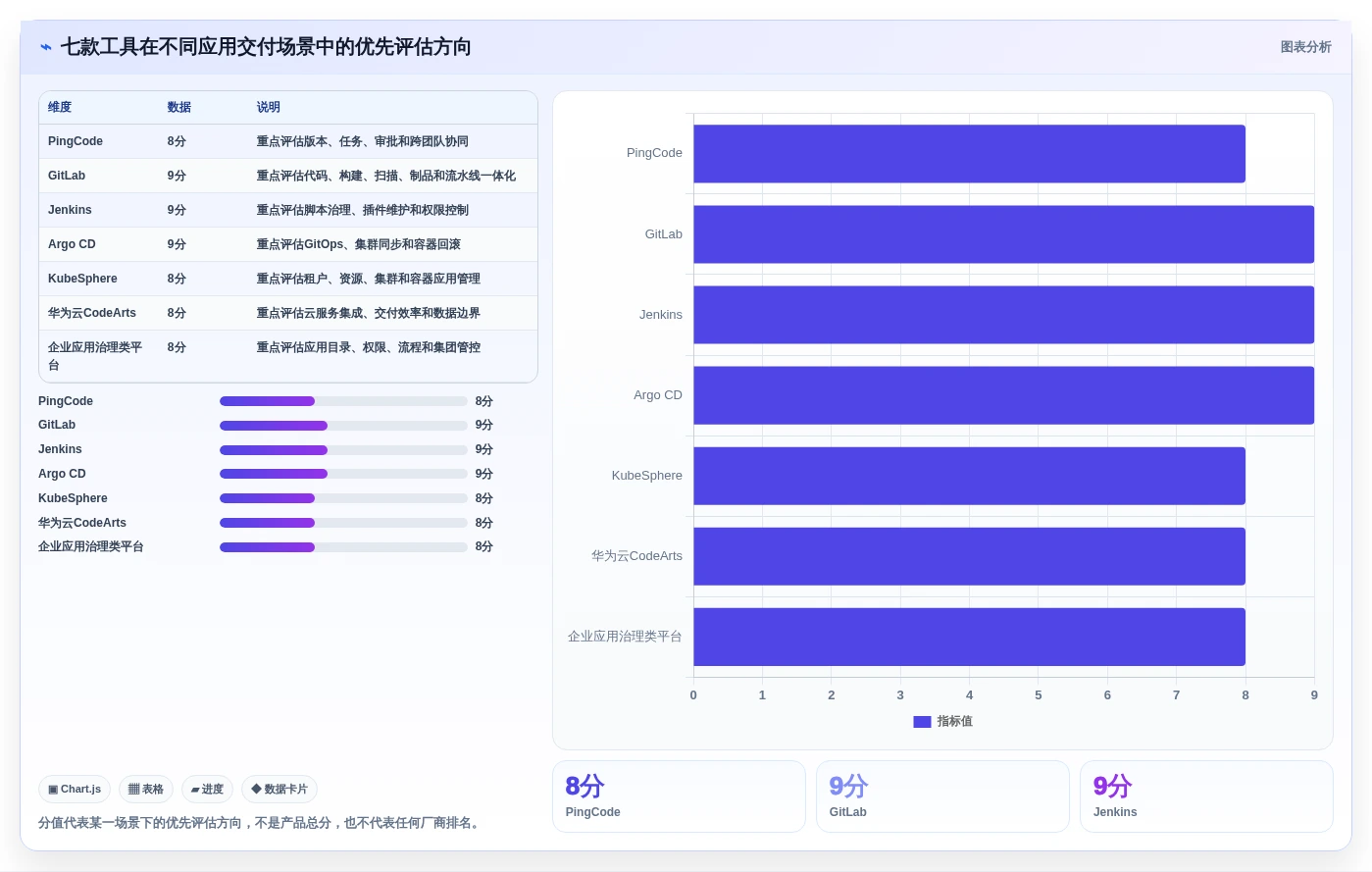The height and width of the screenshot is (872, 1372).
Task: Click the PingCode bar in the chart
Action: (969, 154)
